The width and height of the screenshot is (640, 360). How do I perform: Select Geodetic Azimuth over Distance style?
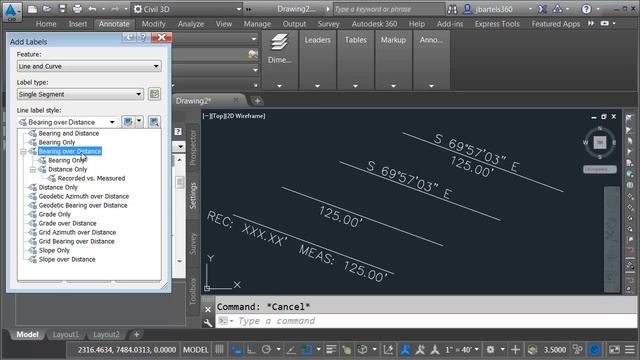84,196
